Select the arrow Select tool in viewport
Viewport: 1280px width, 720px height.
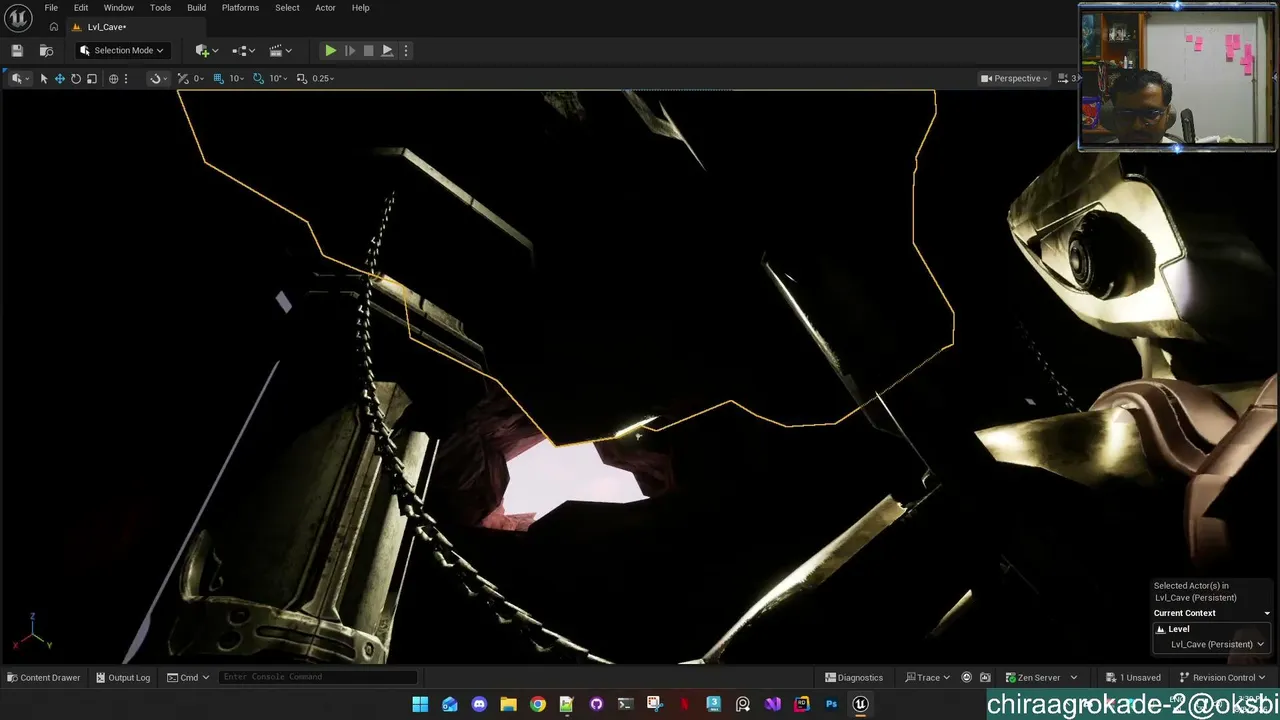(43, 78)
